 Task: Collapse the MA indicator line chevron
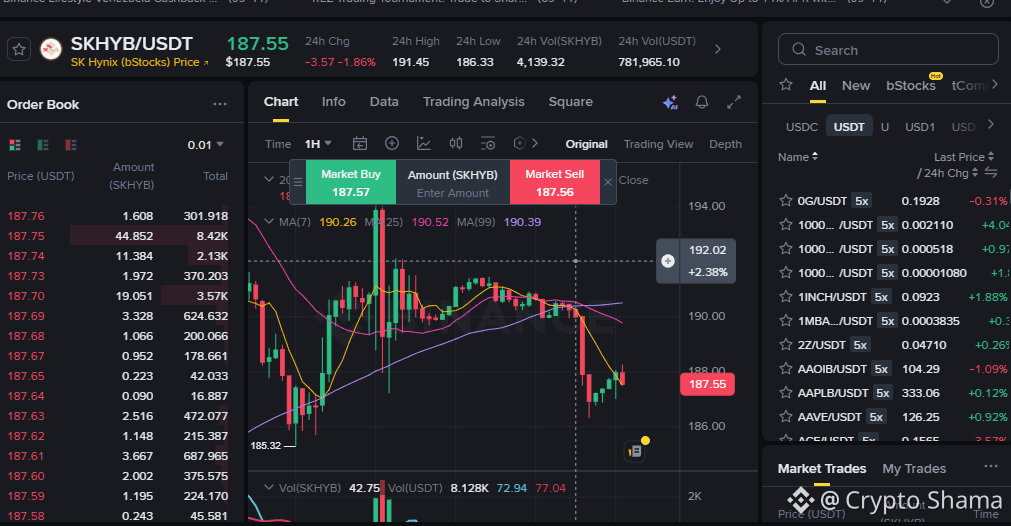click(x=269, y=222)
